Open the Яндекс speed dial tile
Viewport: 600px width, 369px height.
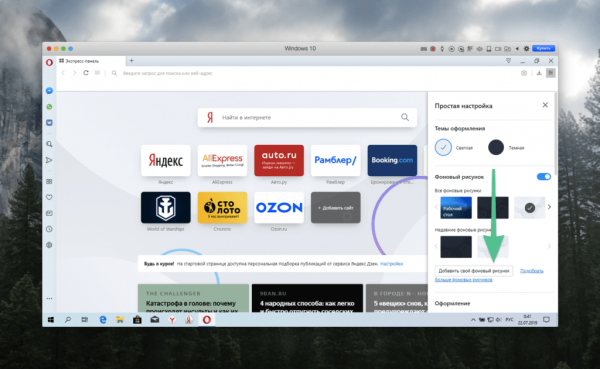pyautogui.click(x=166, y=160)
